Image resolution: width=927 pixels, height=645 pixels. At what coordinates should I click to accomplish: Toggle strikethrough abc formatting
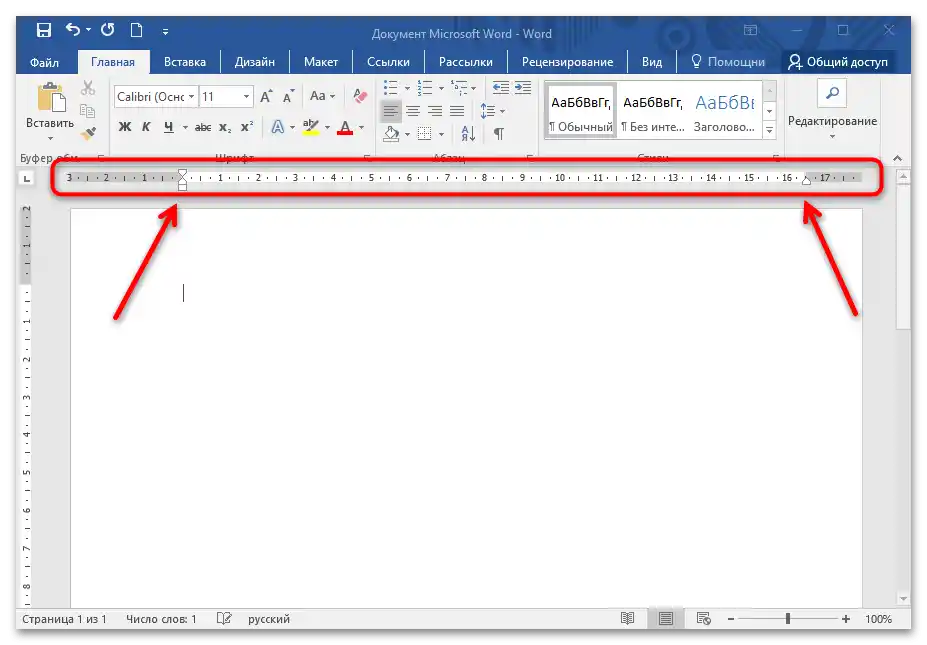click(203, 127)
